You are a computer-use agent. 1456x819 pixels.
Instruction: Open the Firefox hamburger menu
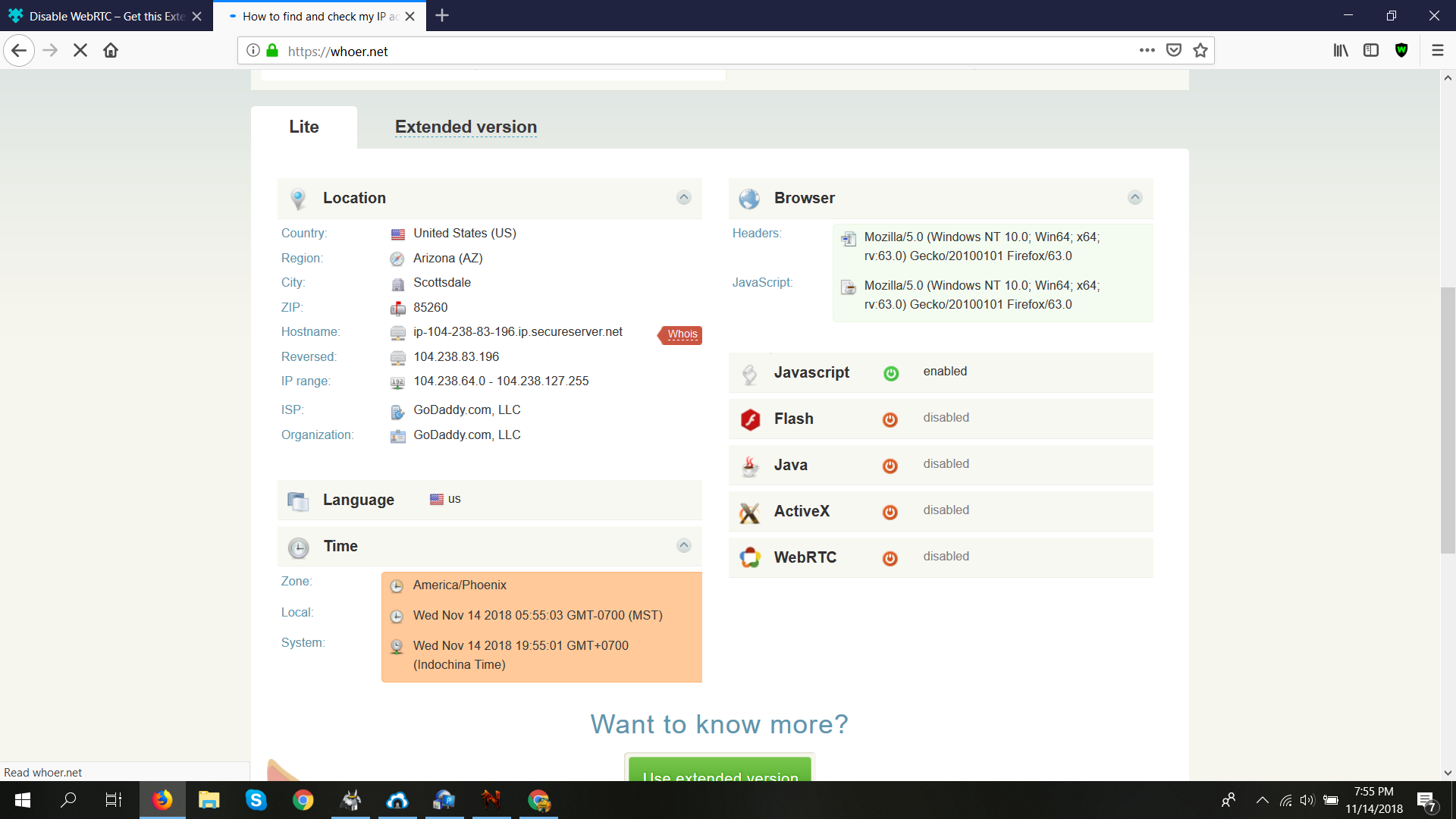[1437, 51]
